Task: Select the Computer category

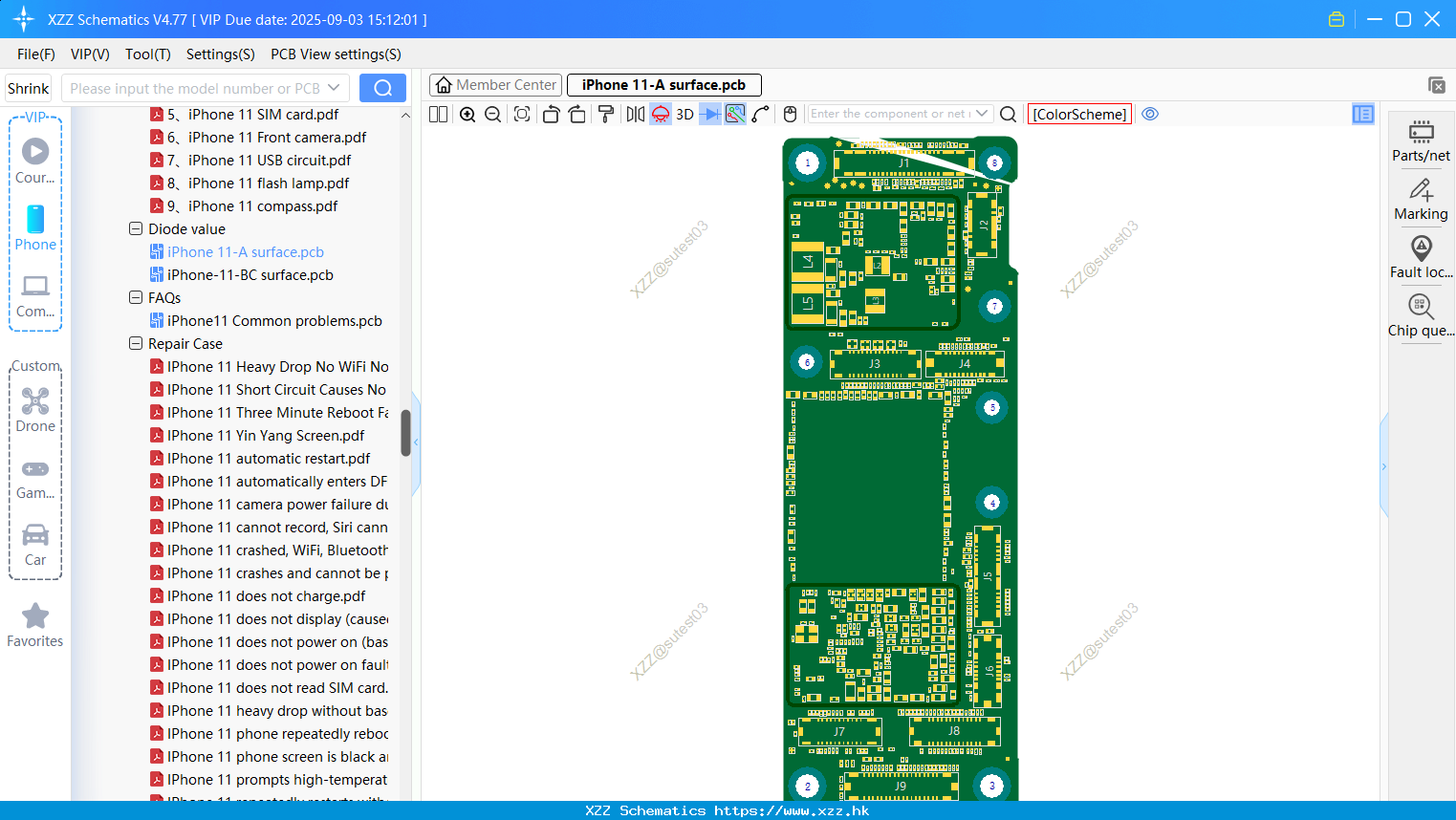Action: [35, 295]
